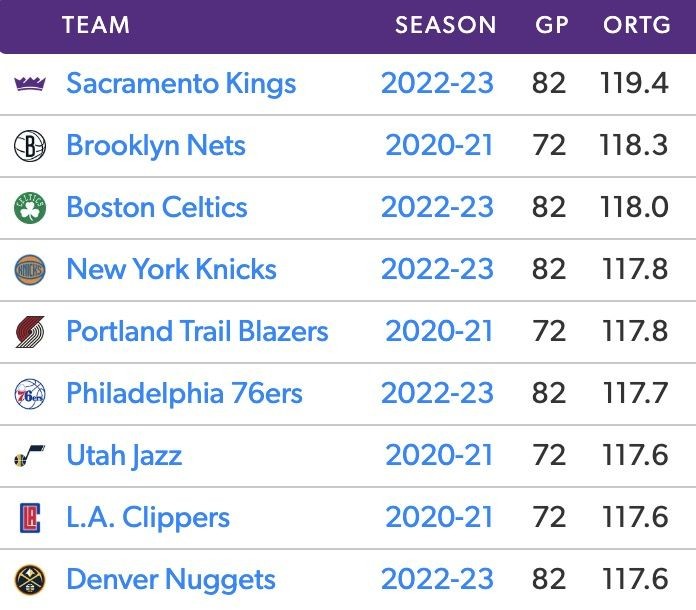Open the Boston Celtics team link
The width and height of the screenshot is (696, 610).
pos(157,208)
